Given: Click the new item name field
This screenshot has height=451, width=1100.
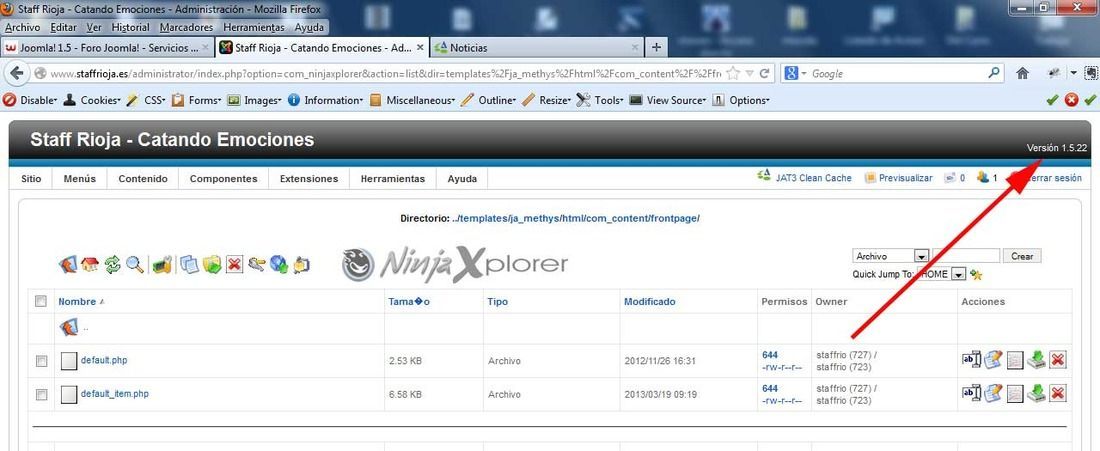Looking at the screenshot, I should pyautogui.click(x=966, y=256).
